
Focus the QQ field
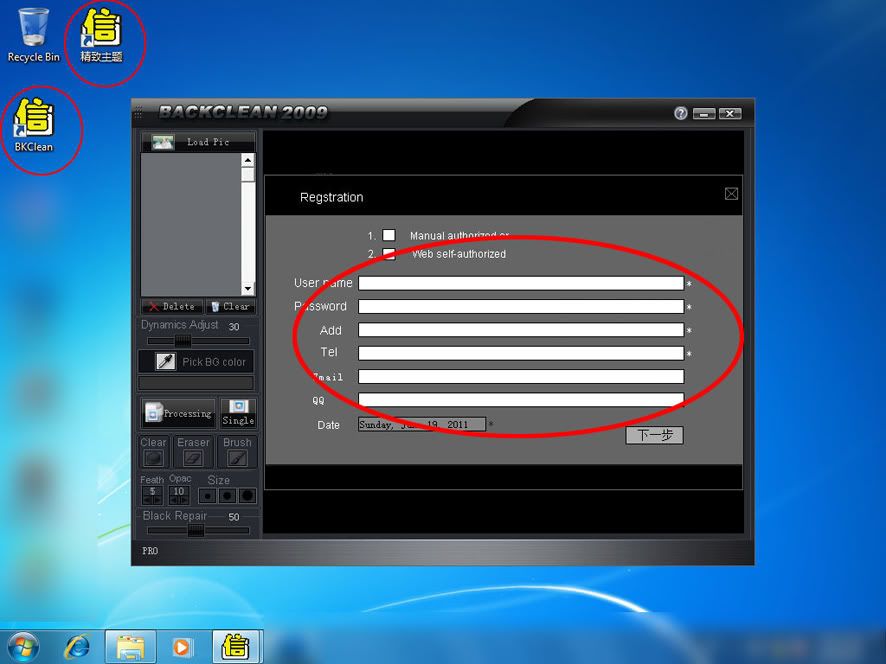[521, 400]
